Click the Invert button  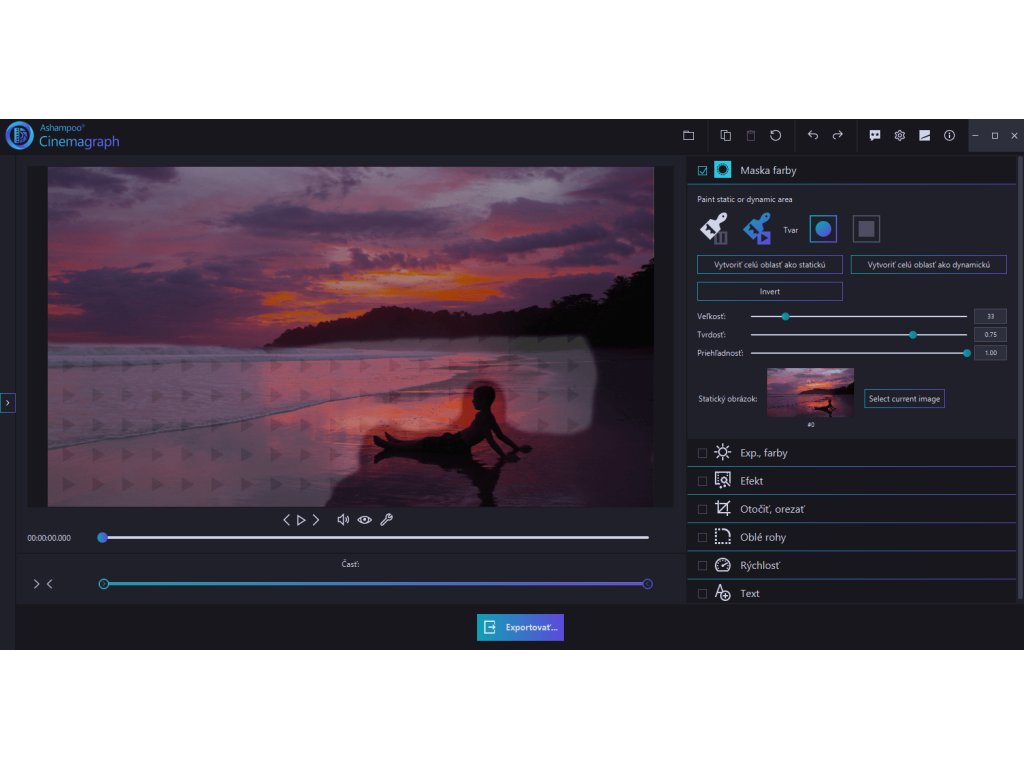769,291
